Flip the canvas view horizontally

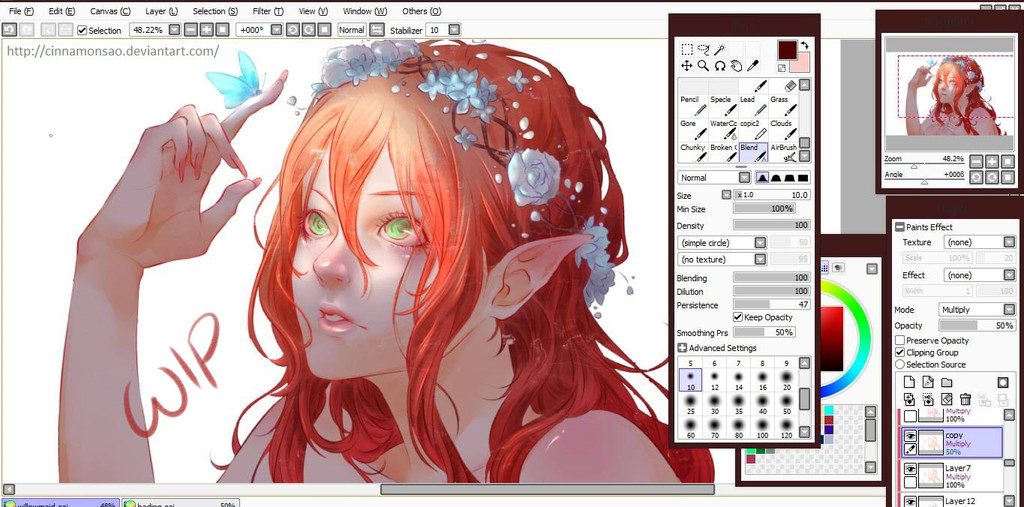[377, 29]
